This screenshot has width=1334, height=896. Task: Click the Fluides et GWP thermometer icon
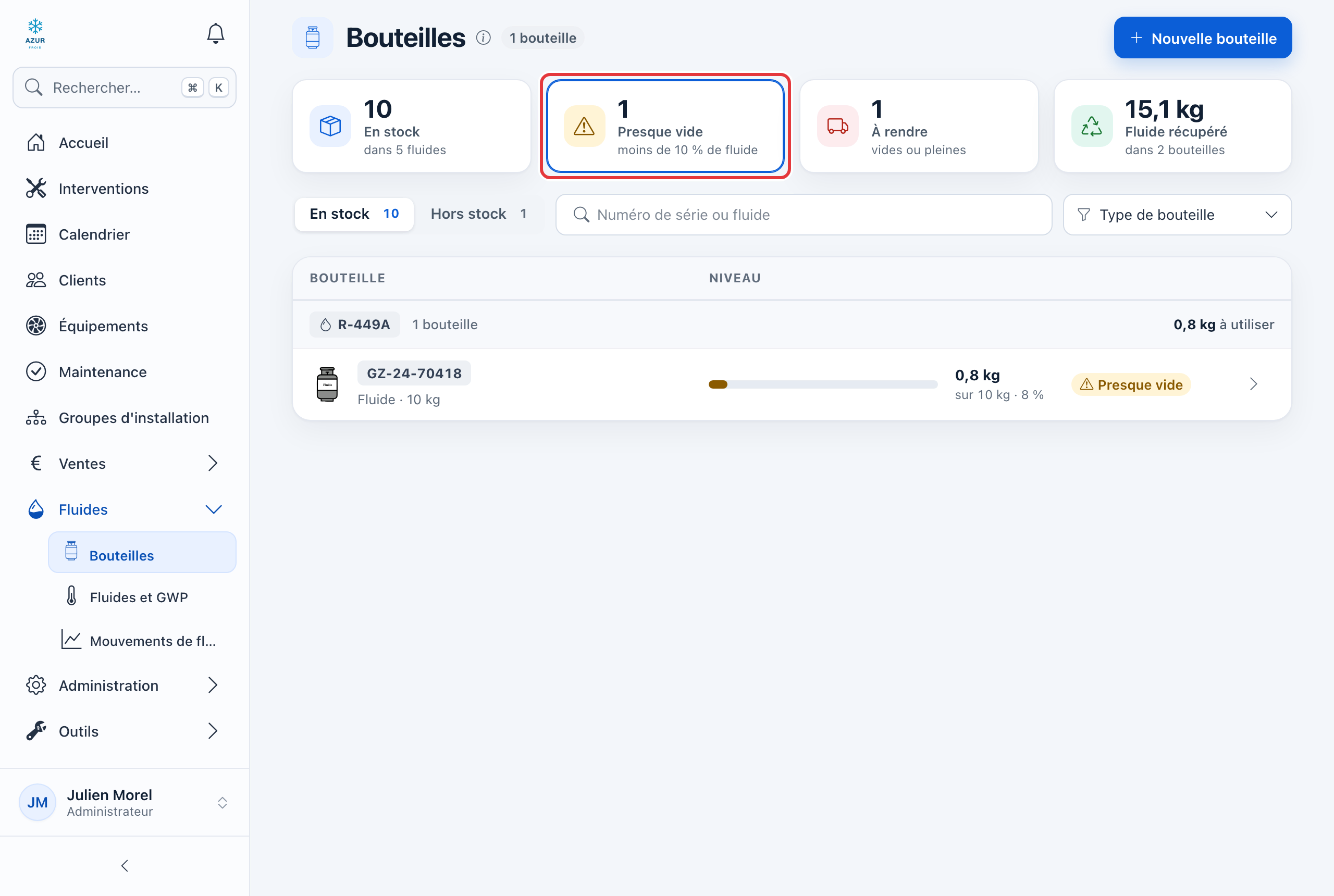[71, 595]
